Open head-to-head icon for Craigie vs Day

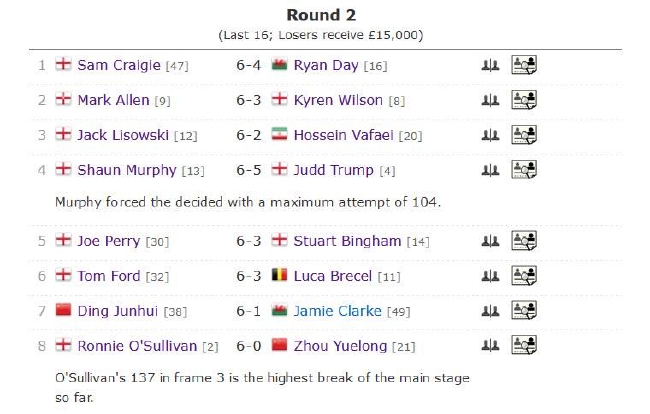(x=490, y=65)
